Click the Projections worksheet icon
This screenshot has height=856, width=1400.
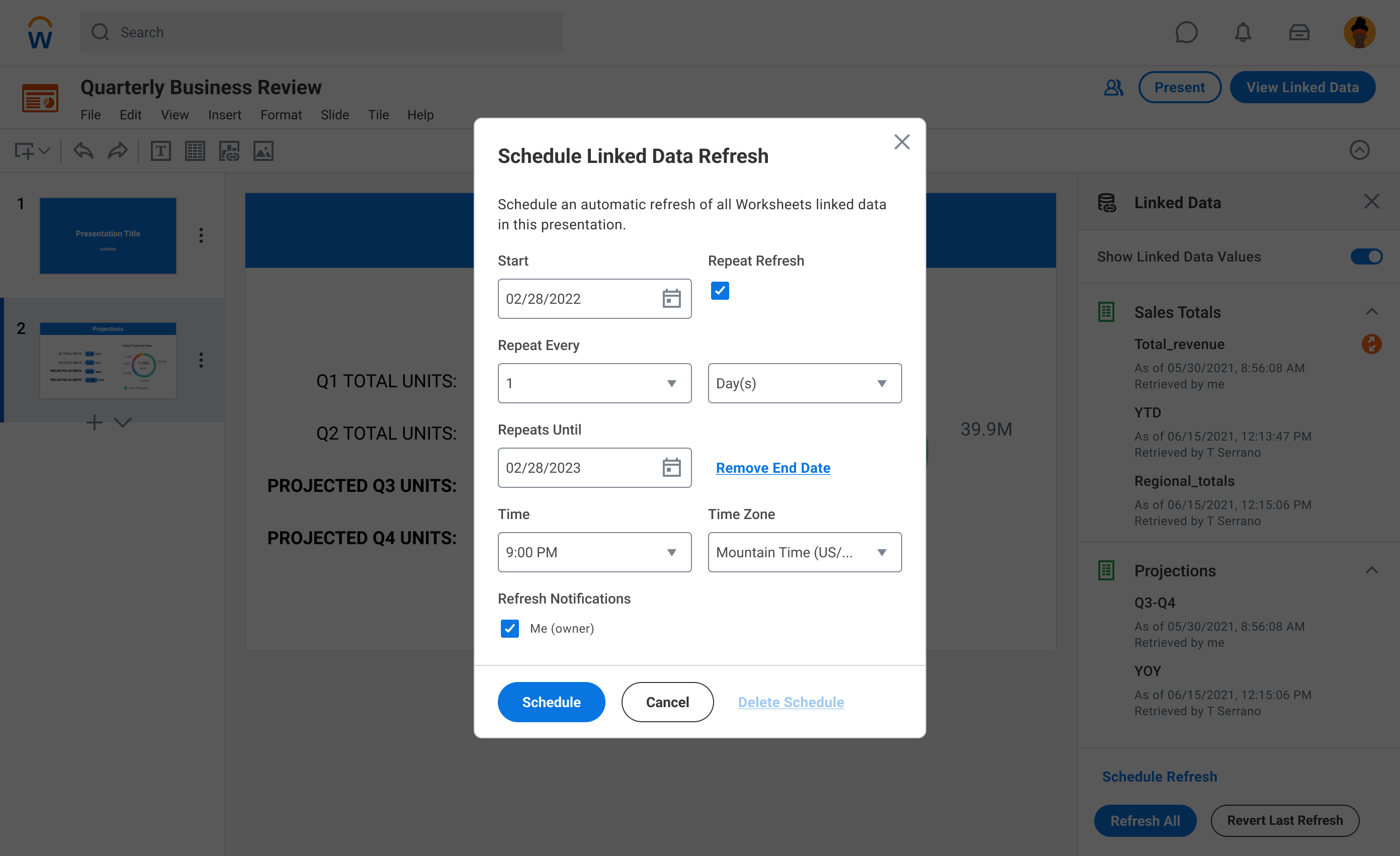coord(1106,570)
